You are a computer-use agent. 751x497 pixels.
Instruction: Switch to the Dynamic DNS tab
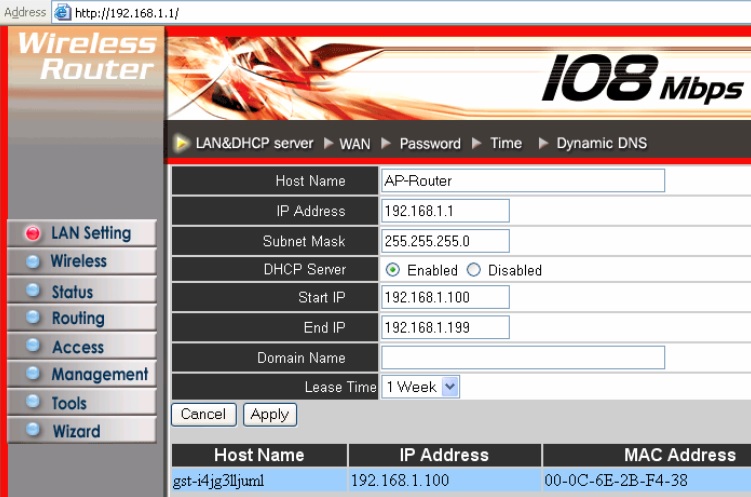pyautogui.click(x=602, y=143)
